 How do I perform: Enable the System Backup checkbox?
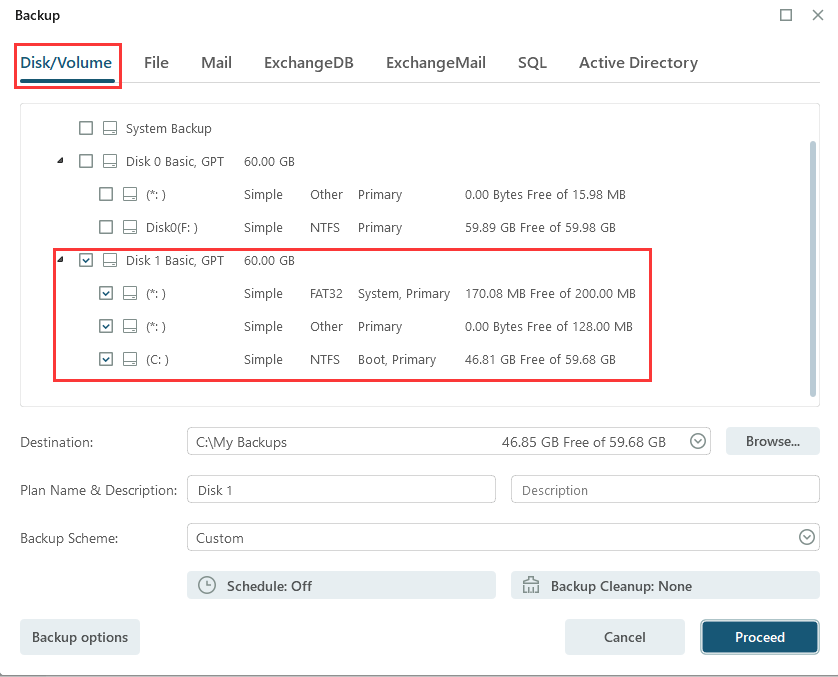(x=86, y=129)
